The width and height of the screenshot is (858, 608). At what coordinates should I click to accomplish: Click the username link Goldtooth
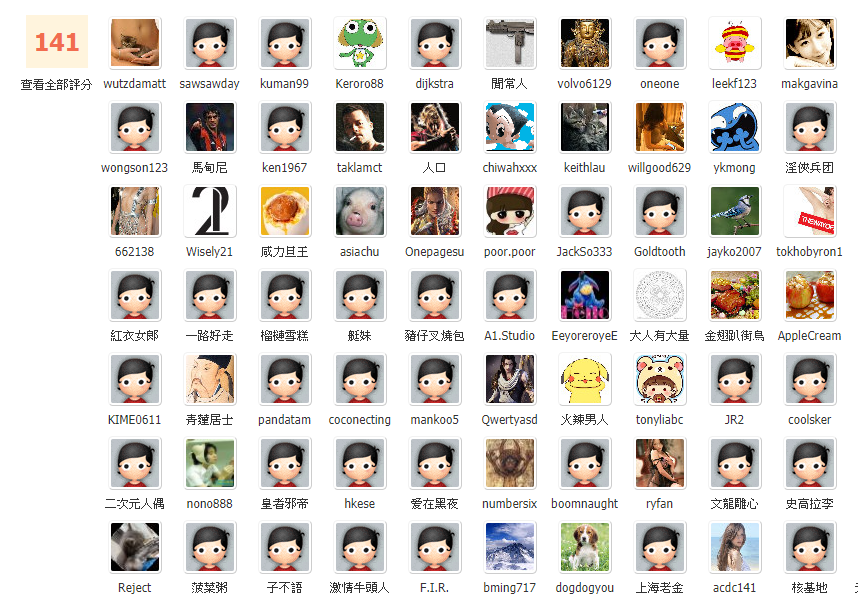660,252
